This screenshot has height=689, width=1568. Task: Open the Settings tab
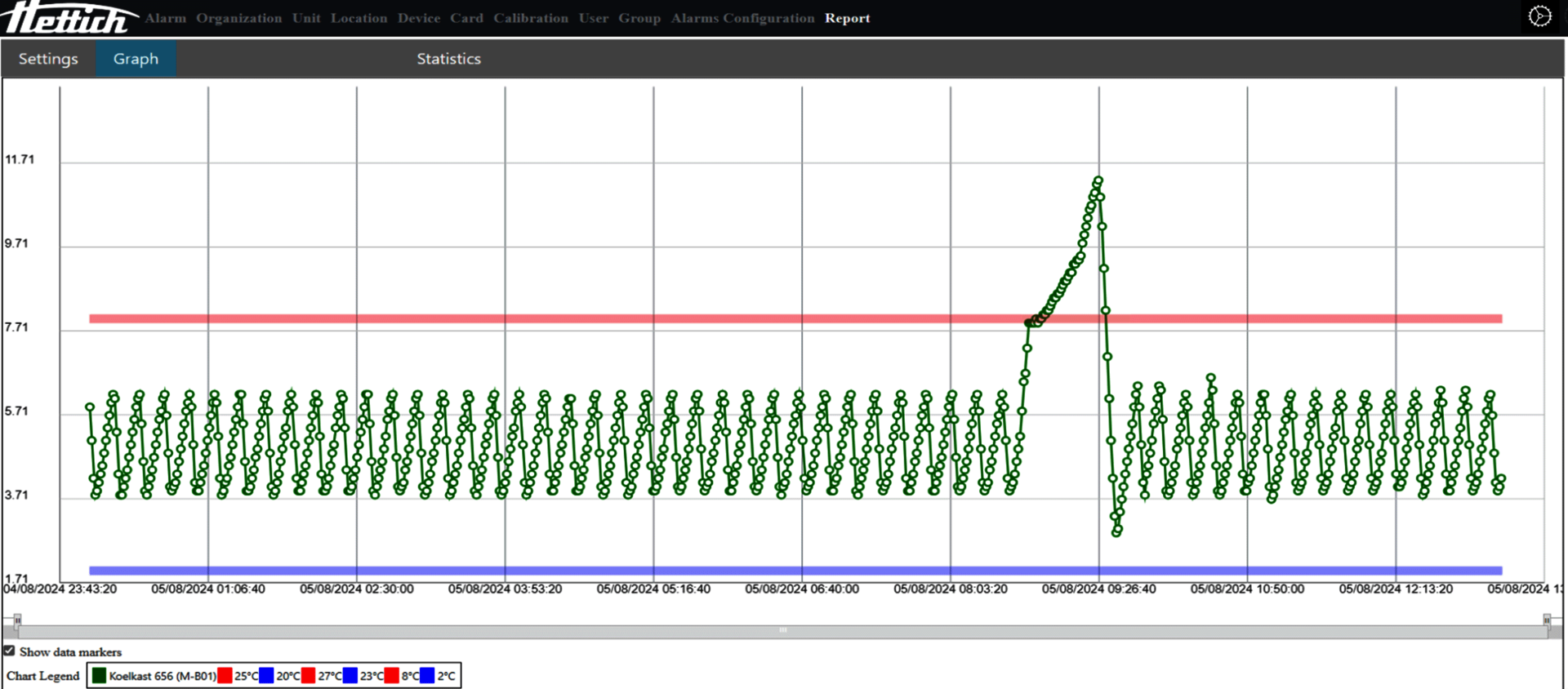tap(48, 59)
